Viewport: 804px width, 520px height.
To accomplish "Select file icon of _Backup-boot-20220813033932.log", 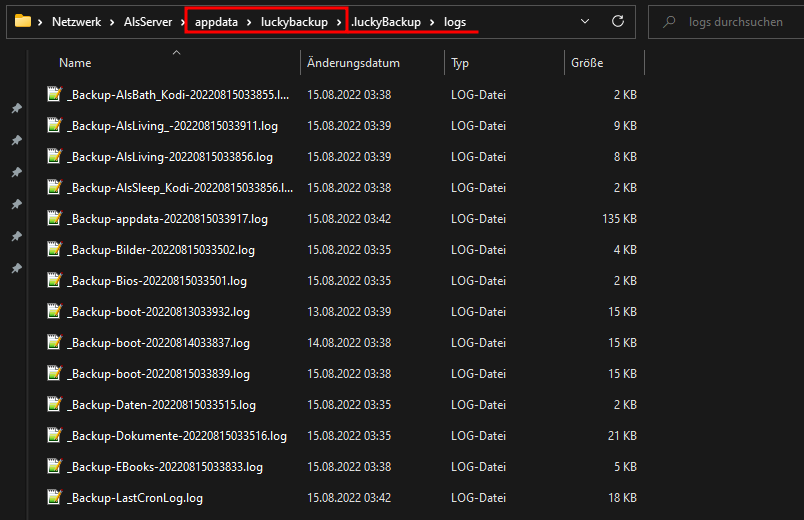I will pos(54,312).
